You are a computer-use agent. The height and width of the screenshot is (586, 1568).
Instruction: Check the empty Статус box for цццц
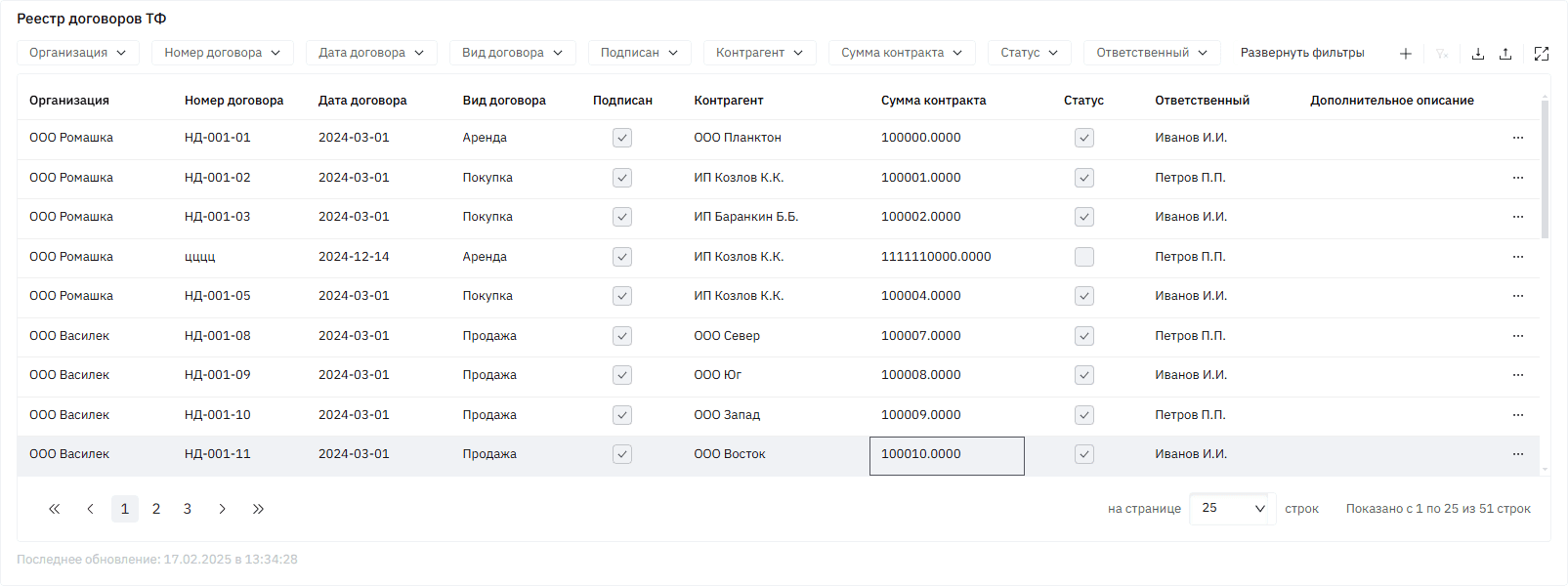click(x=1084, y=257)
